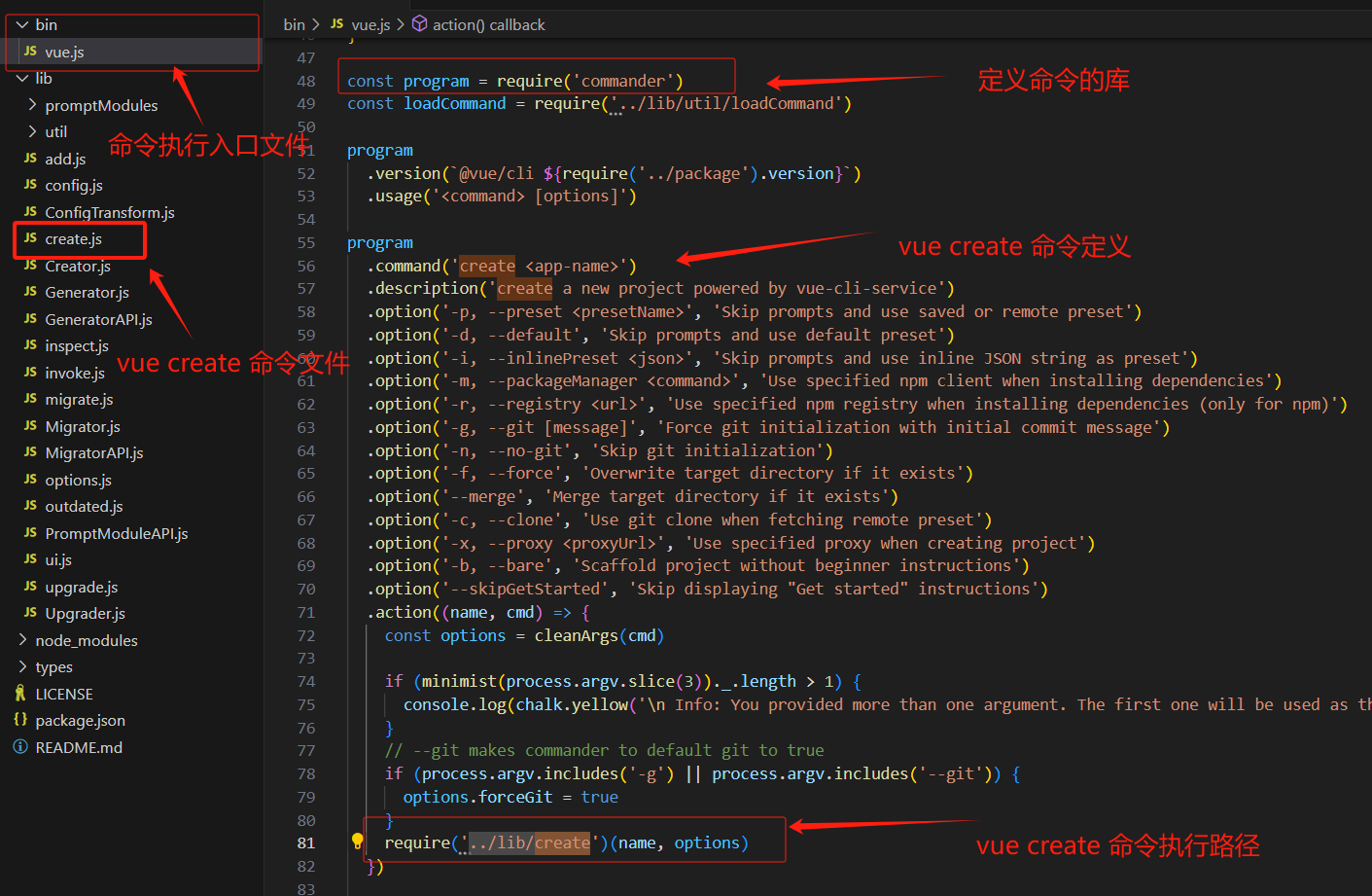Click the JS icon beside Migrator.js
Screen dimensions: 1372x896
pos(30,426)
